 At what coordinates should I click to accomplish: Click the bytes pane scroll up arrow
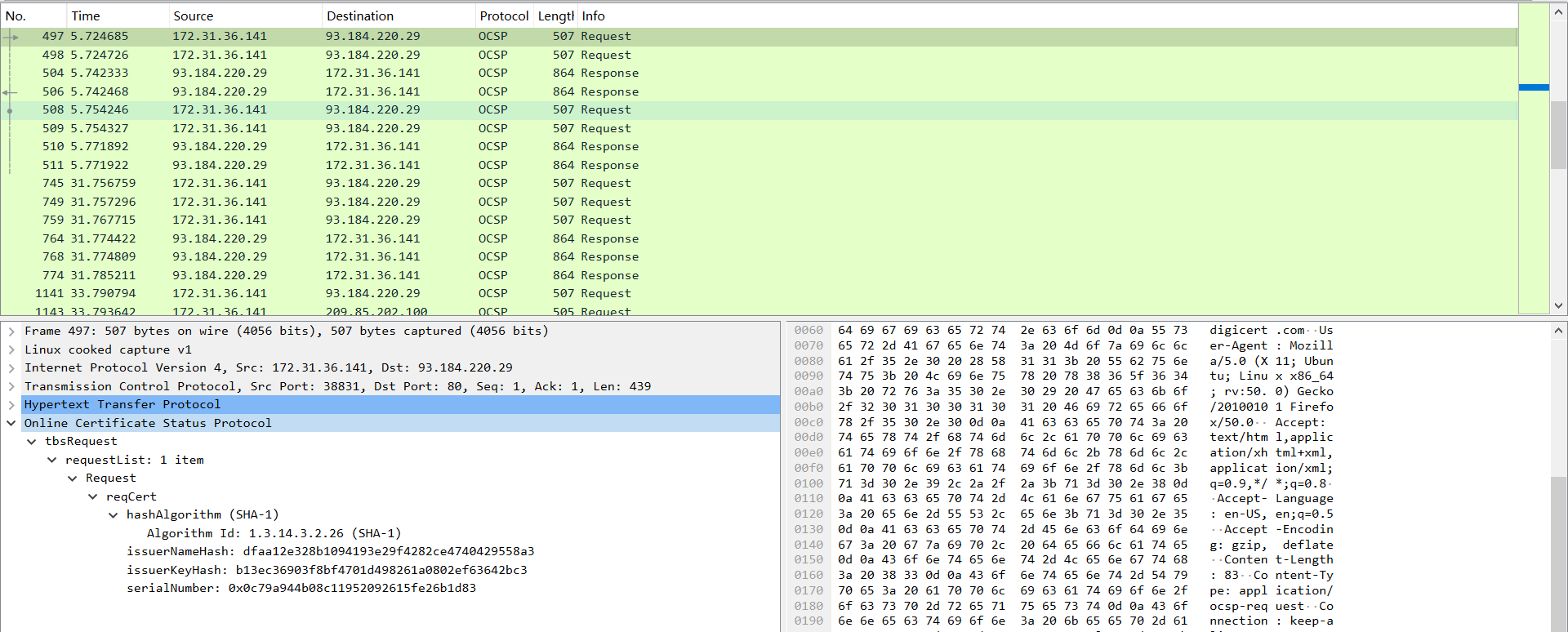[x=1558, y=330]
